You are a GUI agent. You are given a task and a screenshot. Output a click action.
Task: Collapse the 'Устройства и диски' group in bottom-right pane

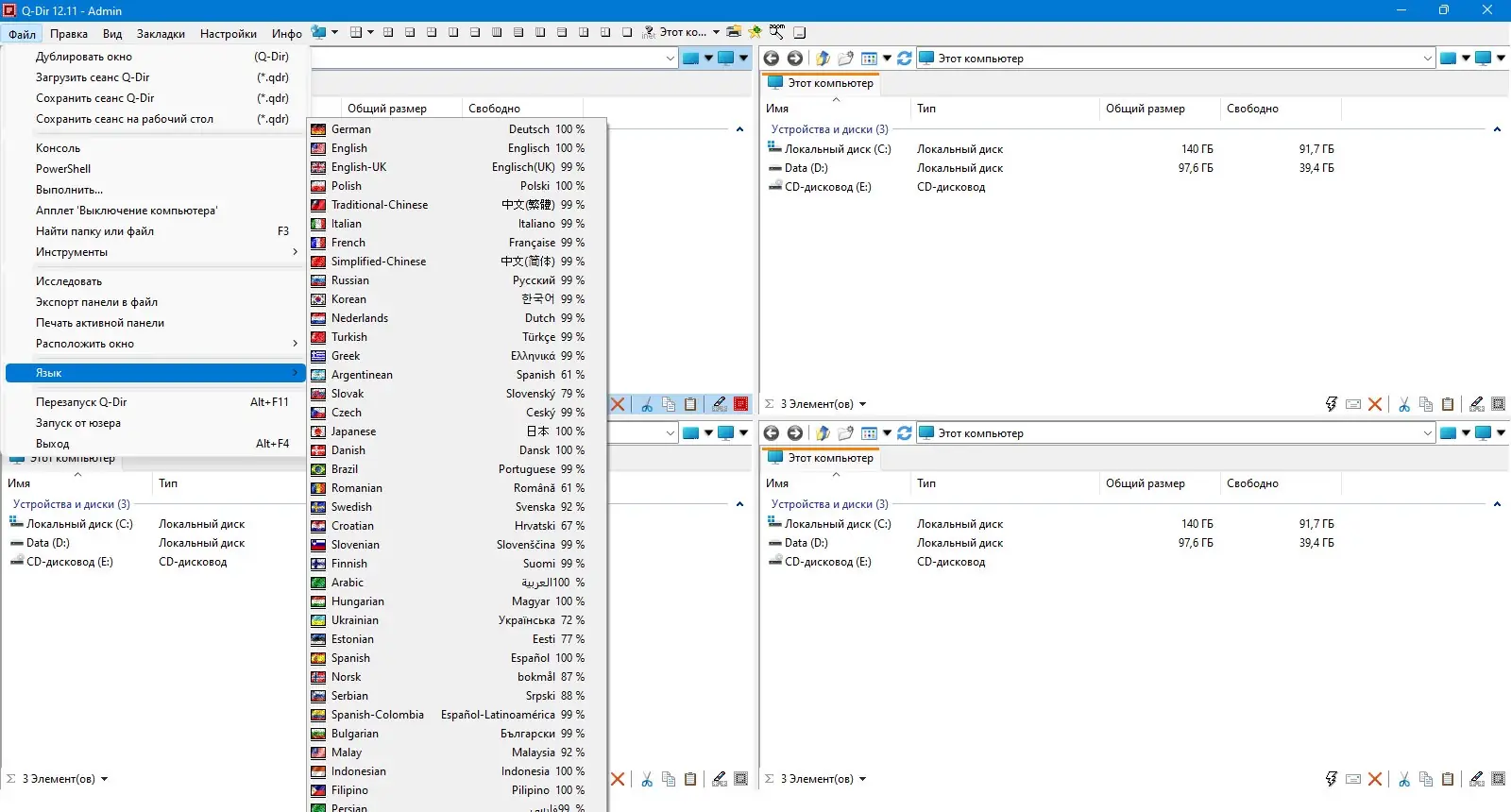(x=1497, y=504)
